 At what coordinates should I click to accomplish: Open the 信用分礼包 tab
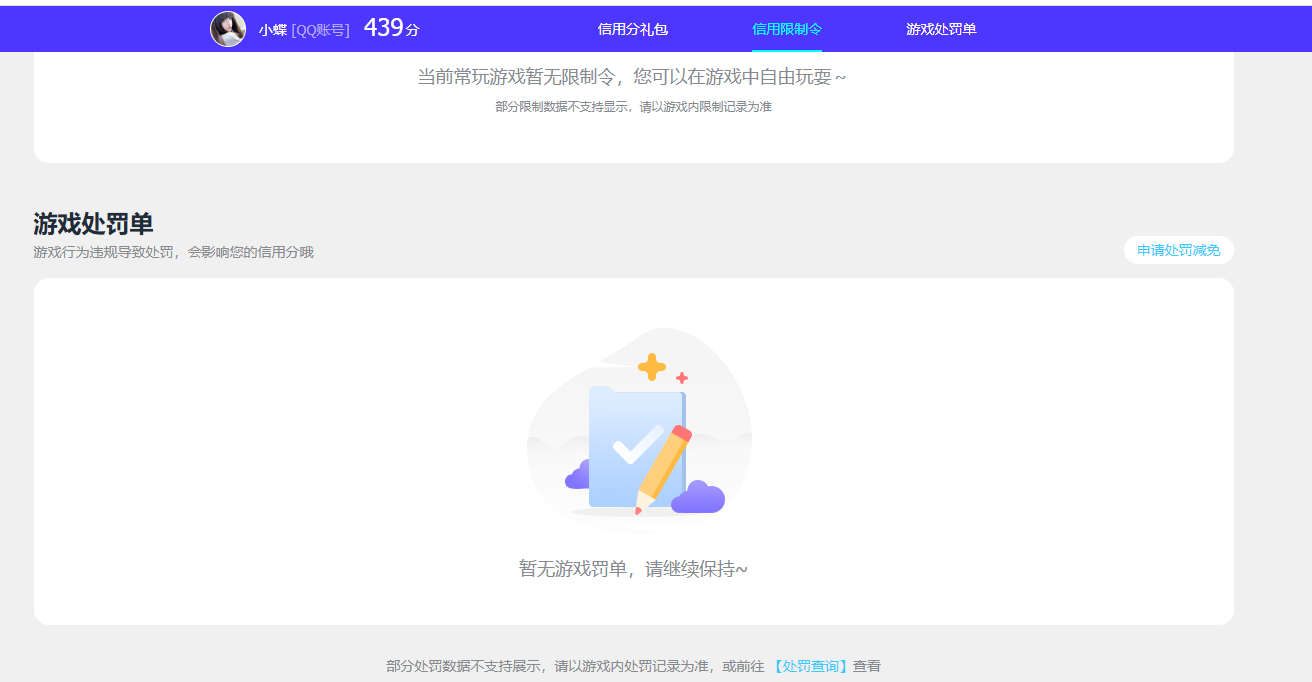[632, 29]
